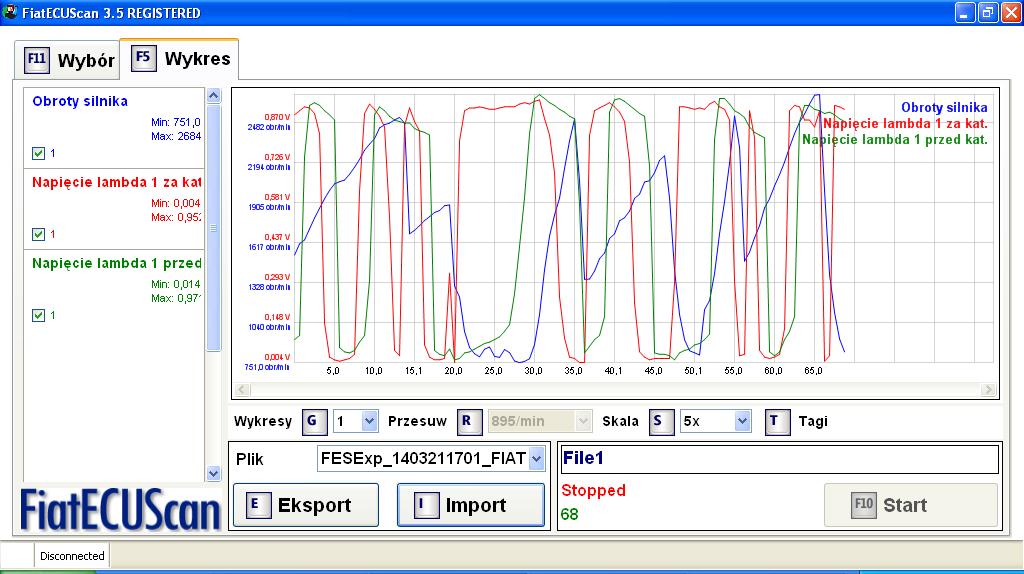Screen dimensions: 1024x574
Task: Click the R shortcut icon beside Przesuw
Action: click(469, 421)
